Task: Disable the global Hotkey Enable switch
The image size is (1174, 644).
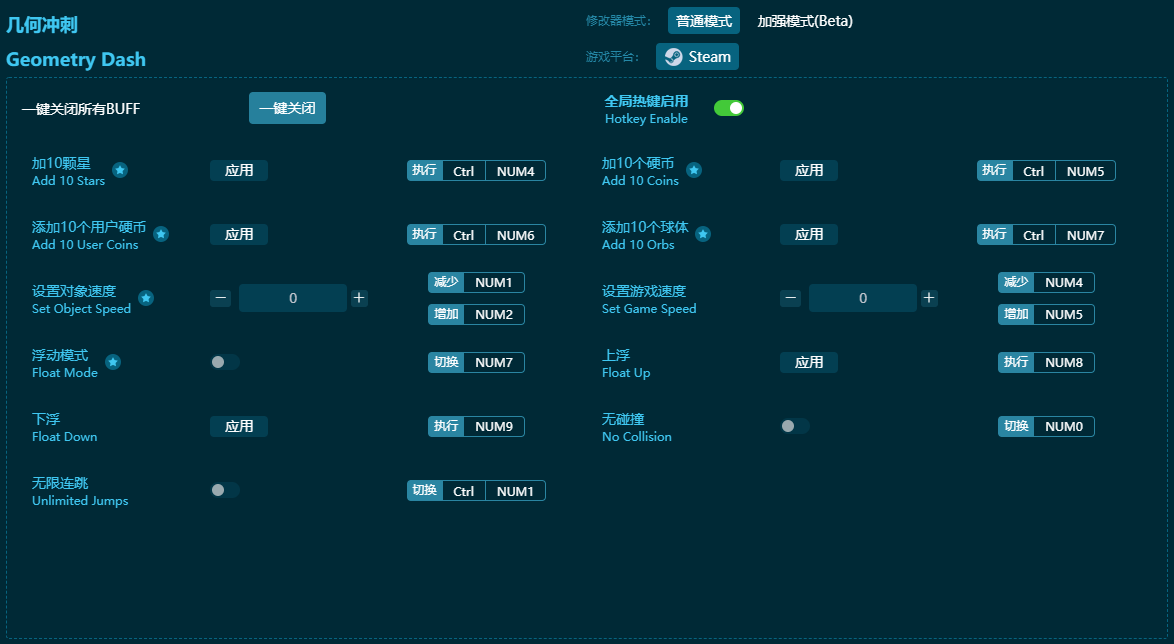Action: click(728, 108)
